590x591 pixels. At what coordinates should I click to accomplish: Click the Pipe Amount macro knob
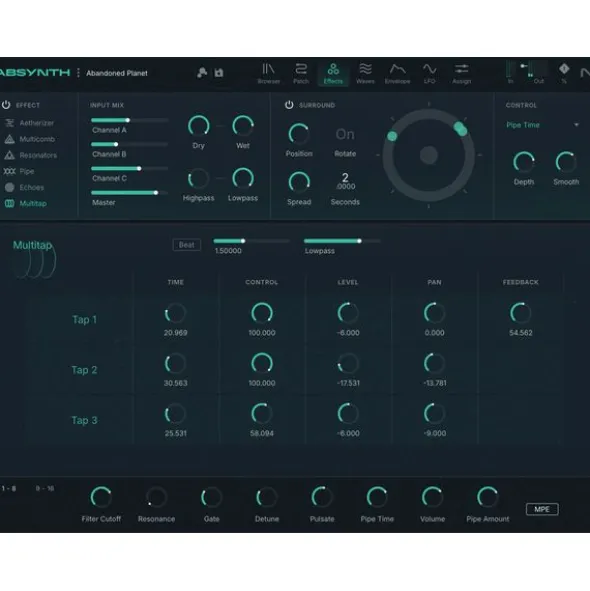(x=487, y=497)
